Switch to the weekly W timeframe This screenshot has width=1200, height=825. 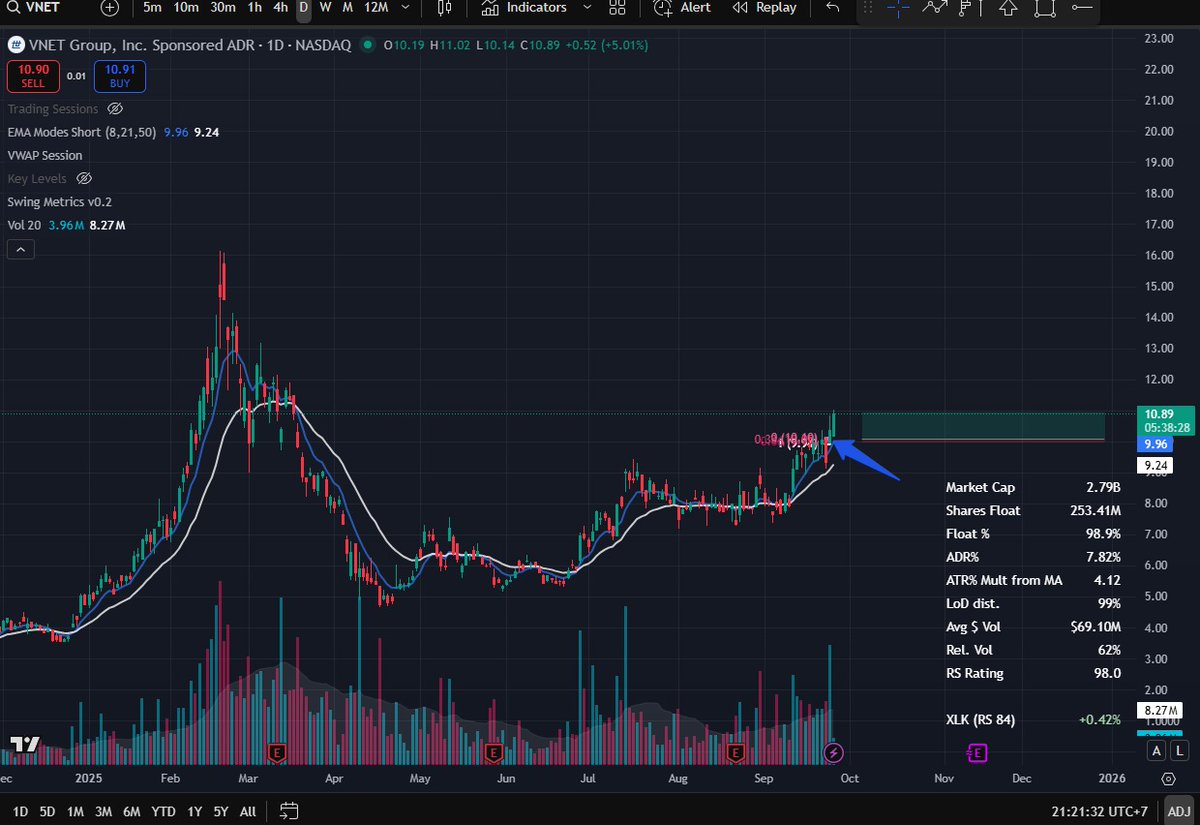point(325,7)
